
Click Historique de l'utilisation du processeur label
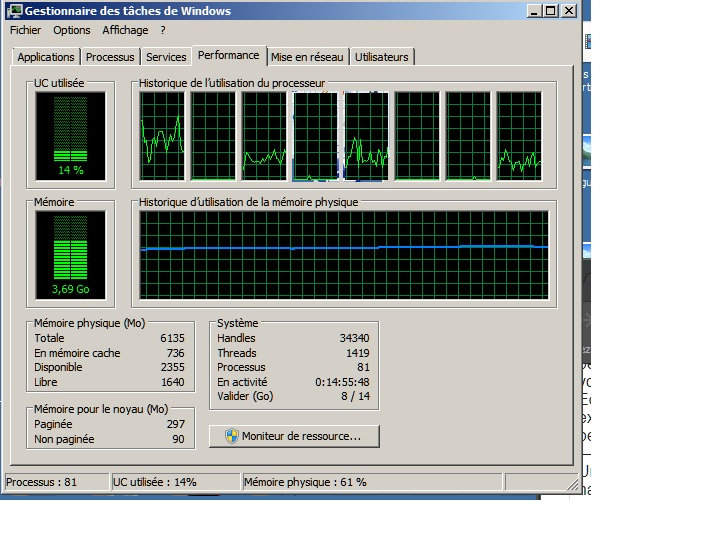pyautogui.click(x=232, y=83)
